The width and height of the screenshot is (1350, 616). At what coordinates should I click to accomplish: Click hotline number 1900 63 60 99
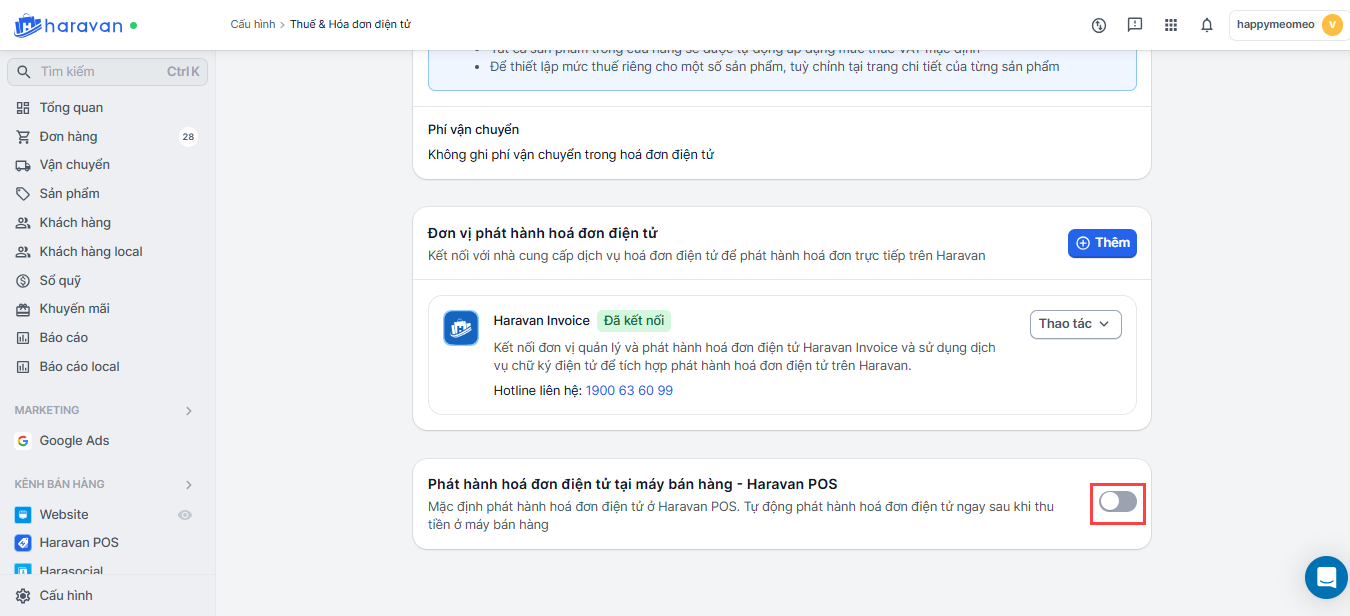coord(629,391)
